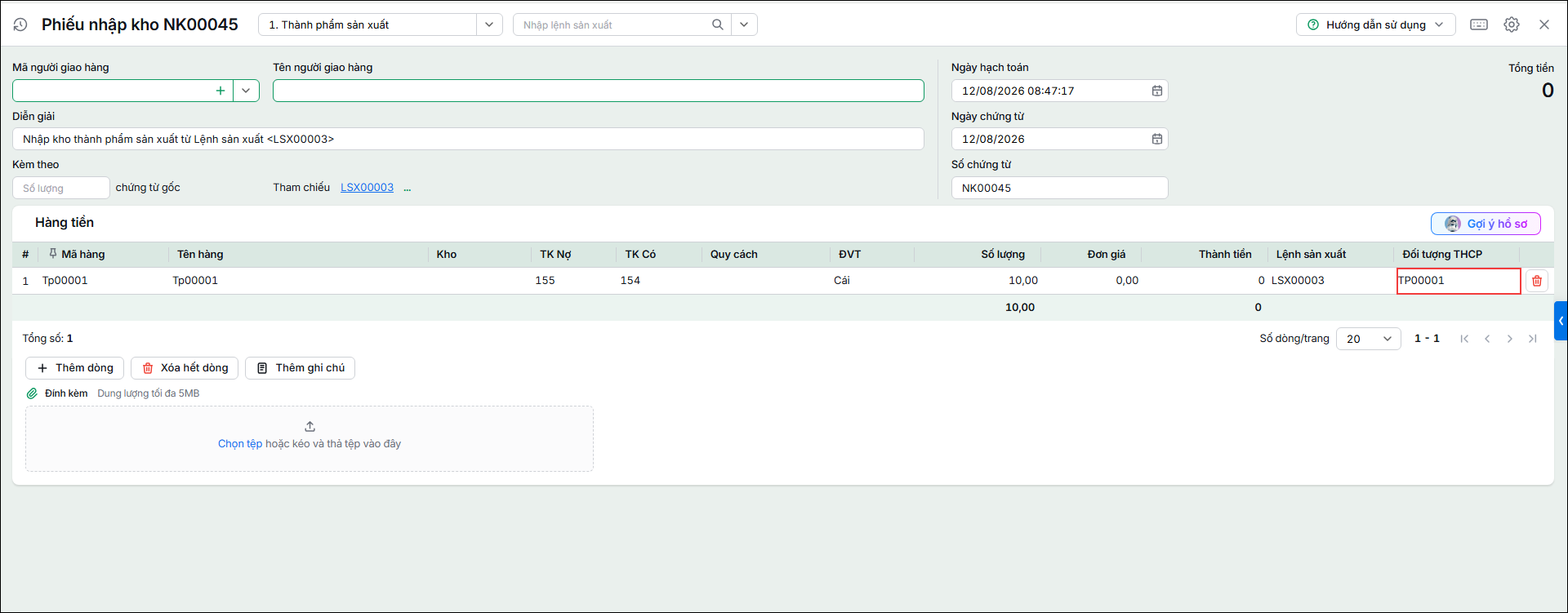Click Xóa hết dòng button
This screenshot has width=1568, height=613.
pyautogui.click(x=185, y=368)
